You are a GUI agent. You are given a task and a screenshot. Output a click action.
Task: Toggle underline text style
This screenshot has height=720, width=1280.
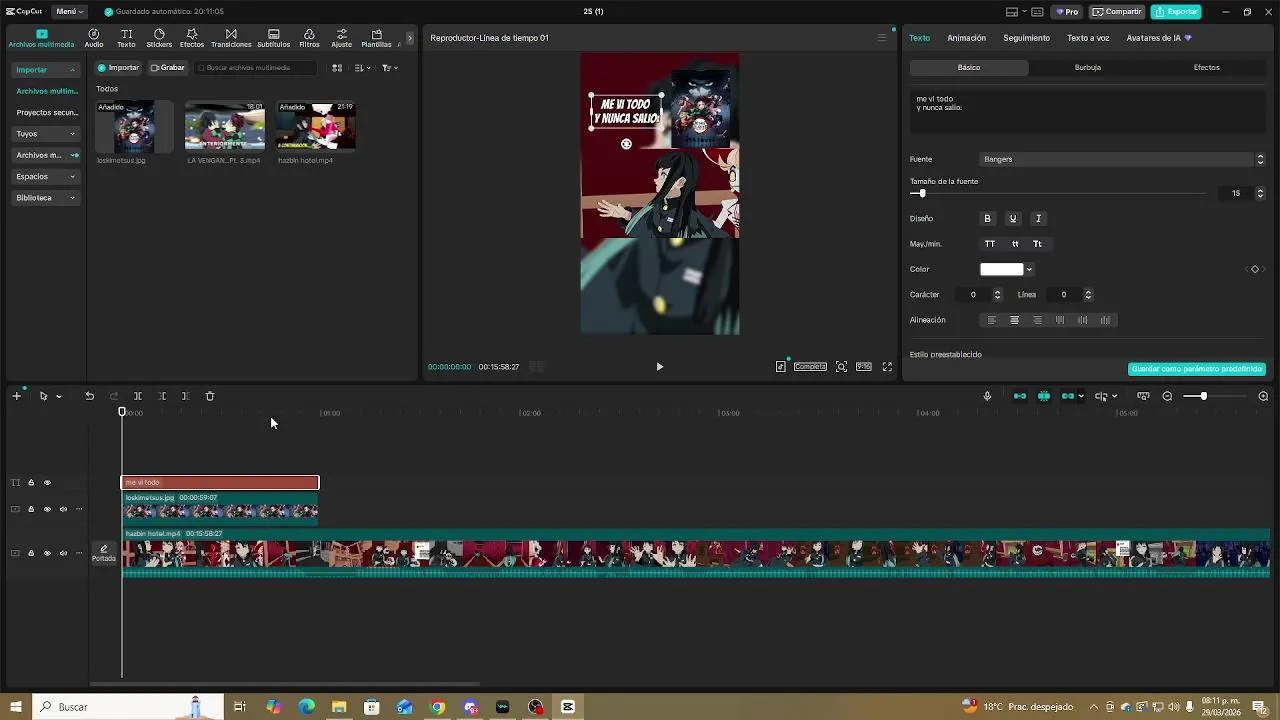click(1013, 219)
